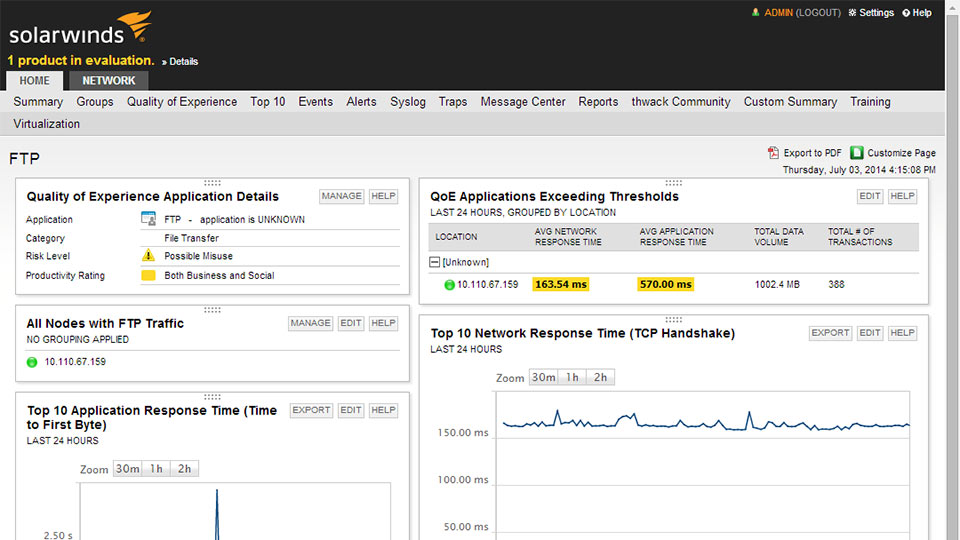Go to Alerts page

tap(361, 102)
